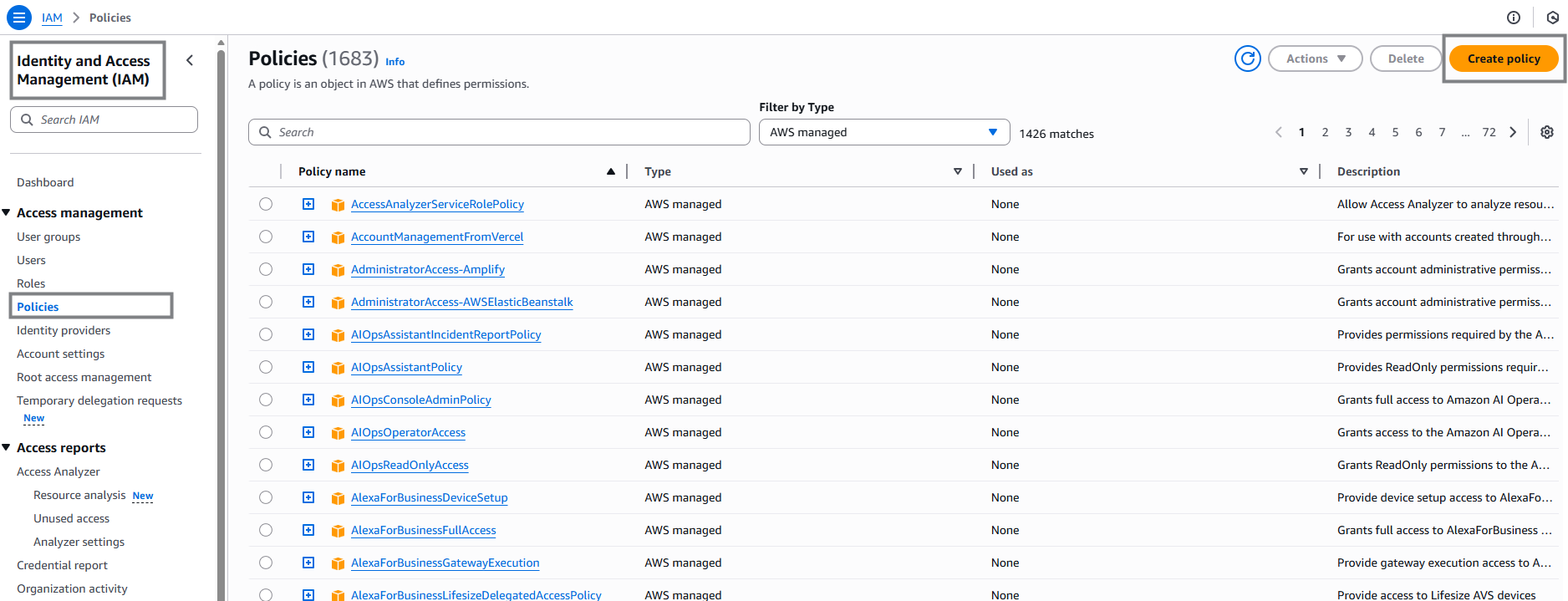The image size is (1568, 601).
Task: Open the hamburger navigation menu
Action: click(x=18, y=17)
